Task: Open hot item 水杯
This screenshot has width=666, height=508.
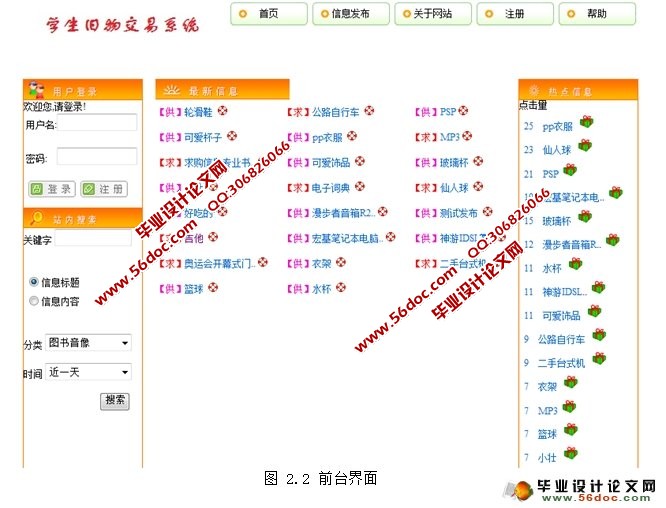Action: pos(552,269)
